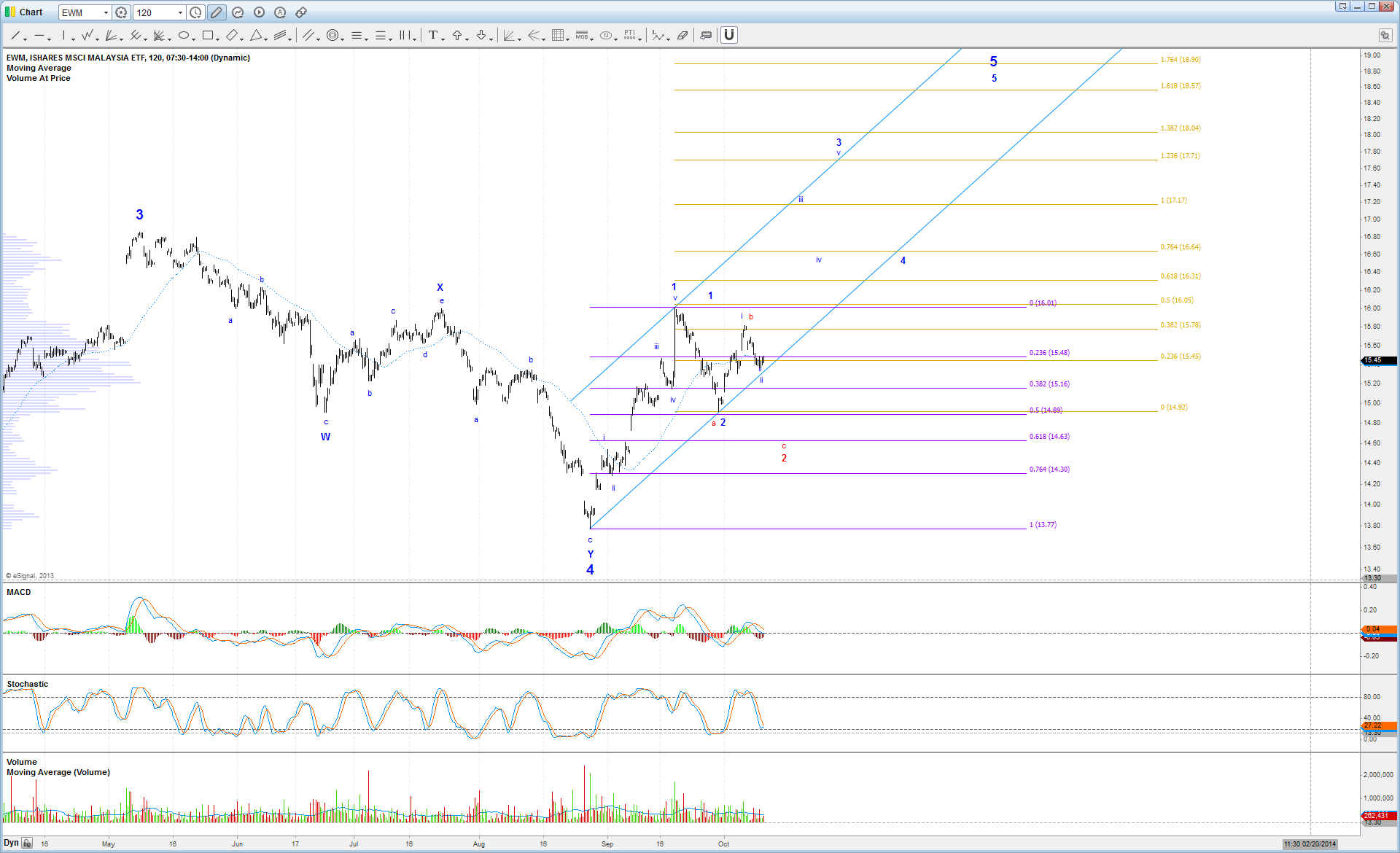Image resolution: width=1400 pixels, height=853 pixels.
Task: Click the EWM iShares MSCI Malaysia title
Action: point(128,58)
